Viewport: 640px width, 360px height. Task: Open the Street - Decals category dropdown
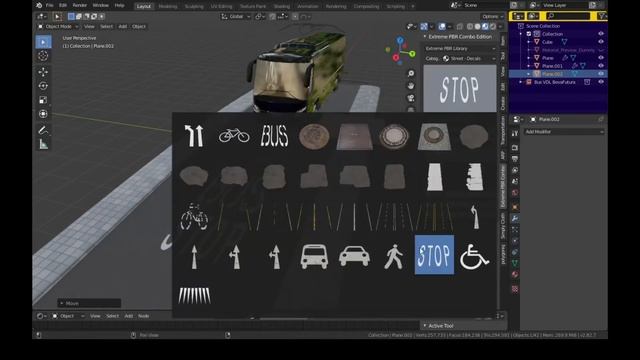469,59
